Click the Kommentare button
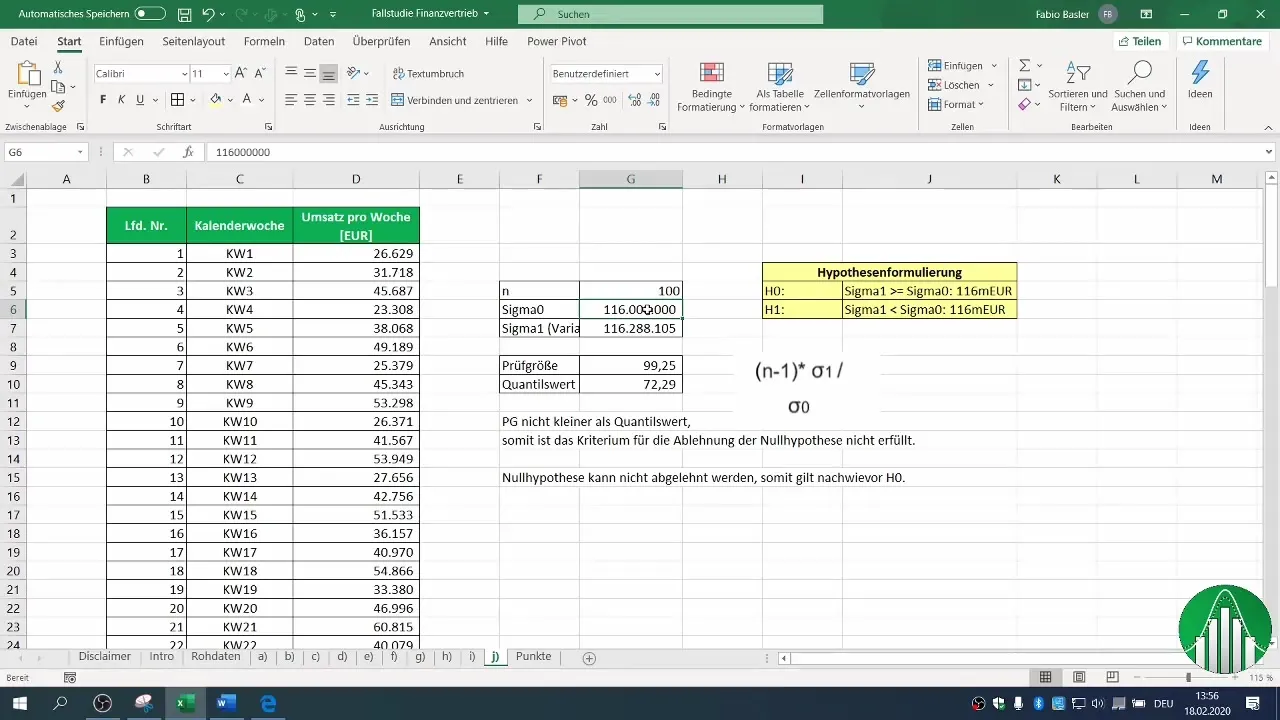This screenshot has height=720, width=1280. pos(1221,41)
